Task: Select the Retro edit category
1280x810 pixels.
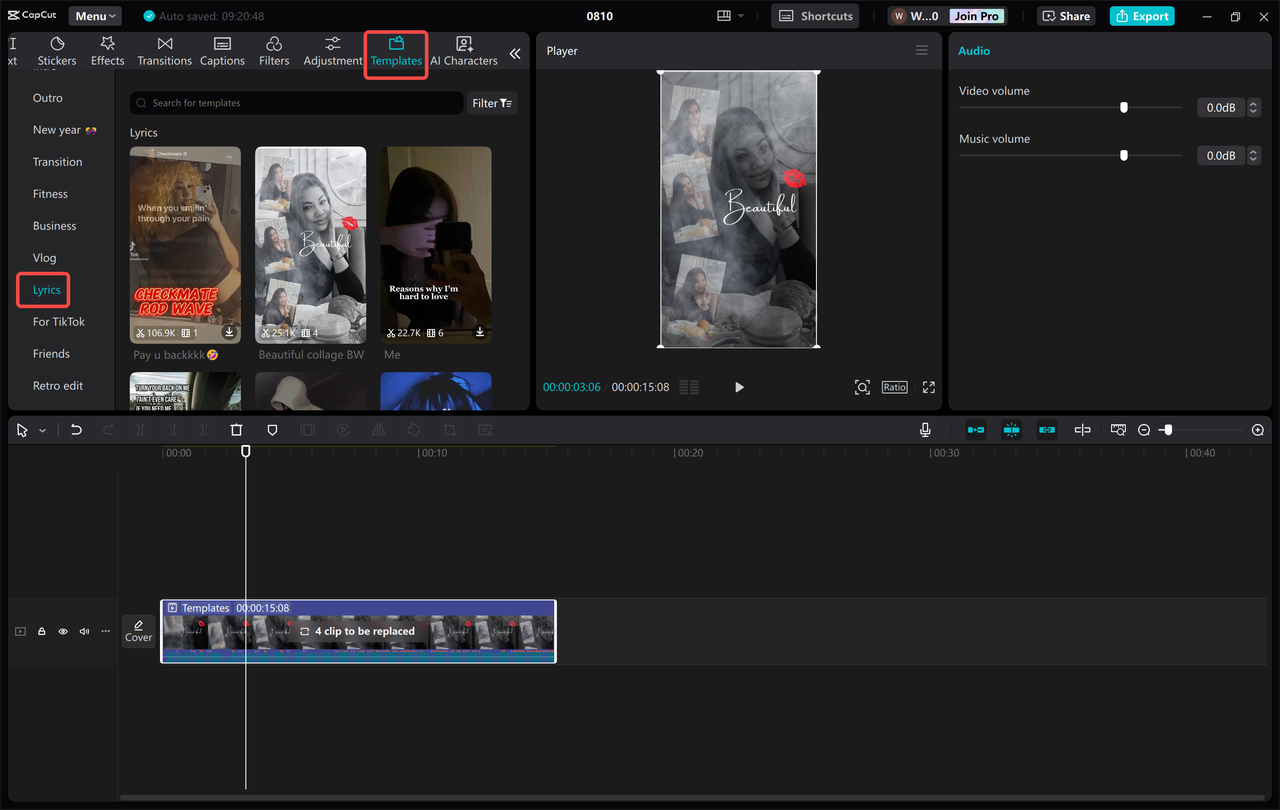Action: coord(58,386)
